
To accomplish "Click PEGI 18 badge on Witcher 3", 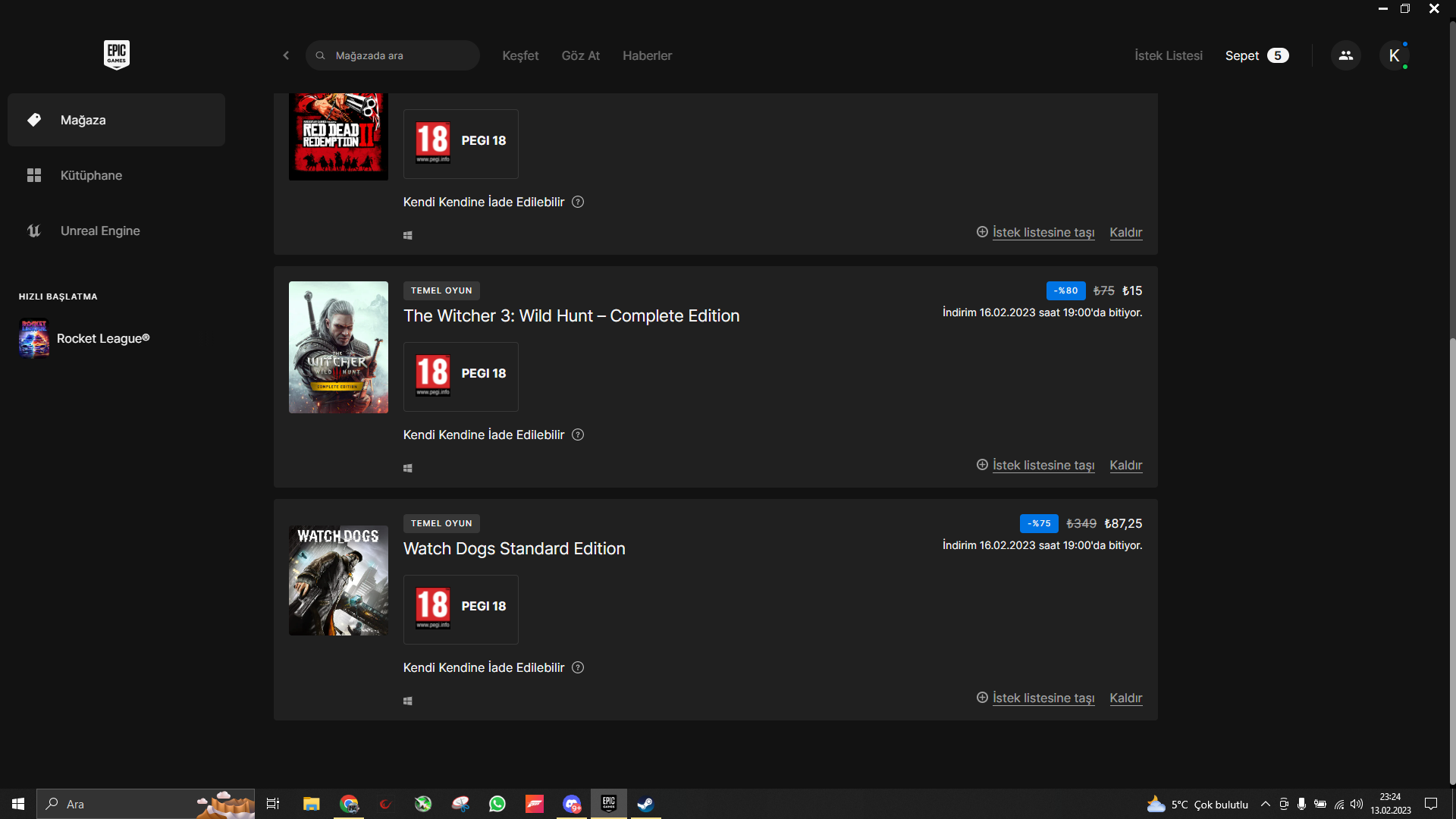I will [461, 377].
